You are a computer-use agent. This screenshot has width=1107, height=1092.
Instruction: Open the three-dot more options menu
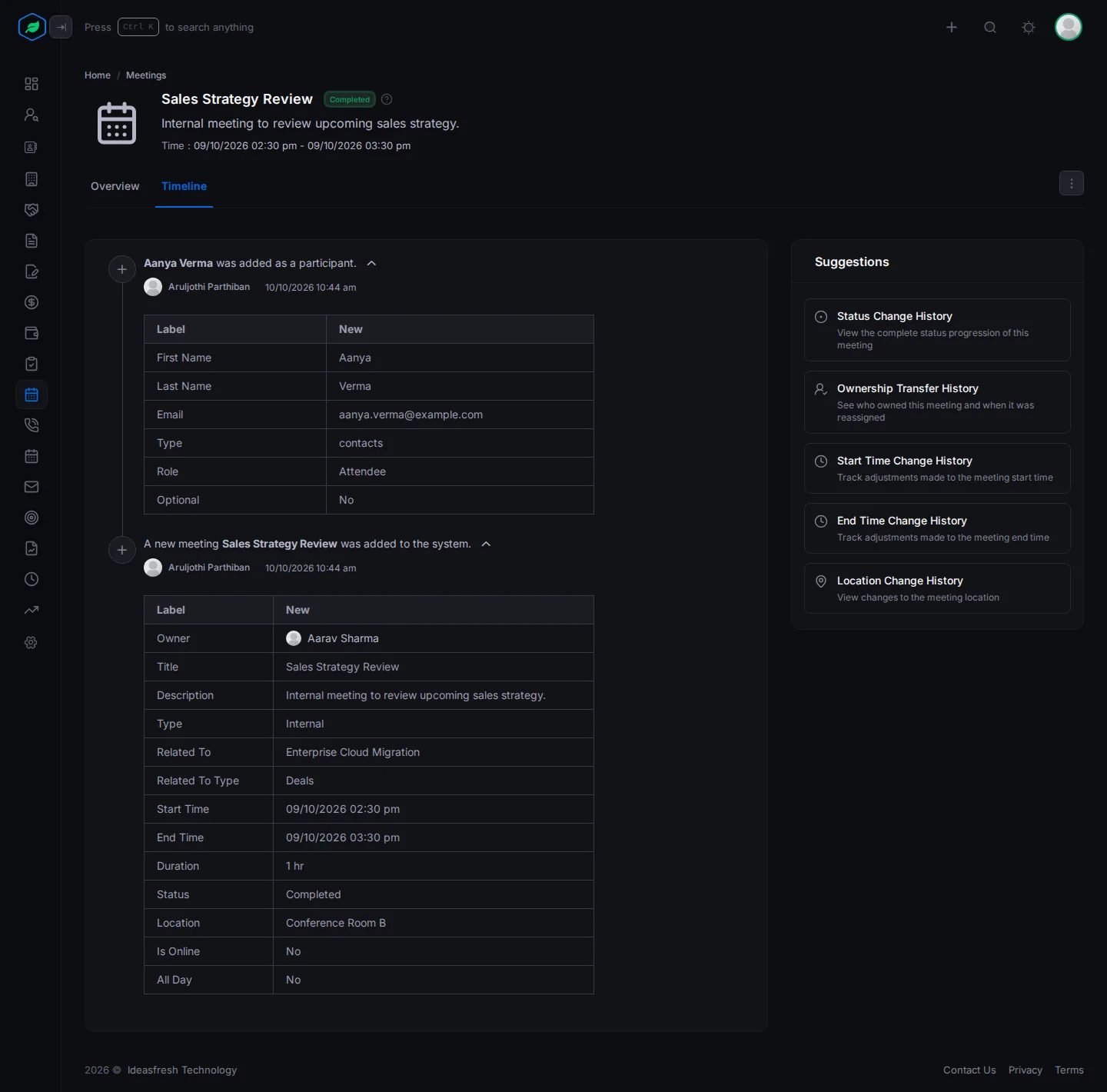click(1072, 183)
